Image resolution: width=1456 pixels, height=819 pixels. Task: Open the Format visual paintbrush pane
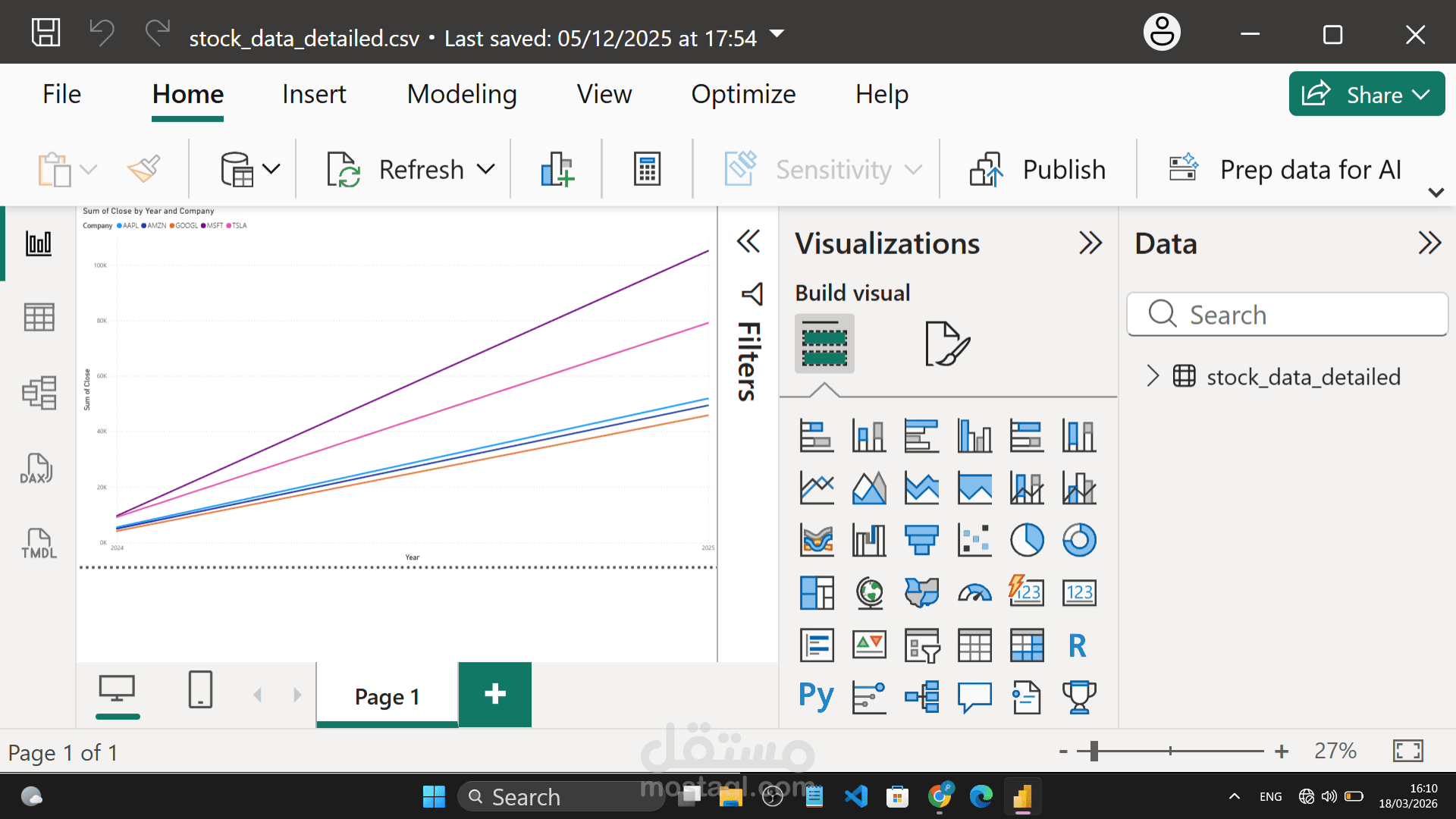947,345
